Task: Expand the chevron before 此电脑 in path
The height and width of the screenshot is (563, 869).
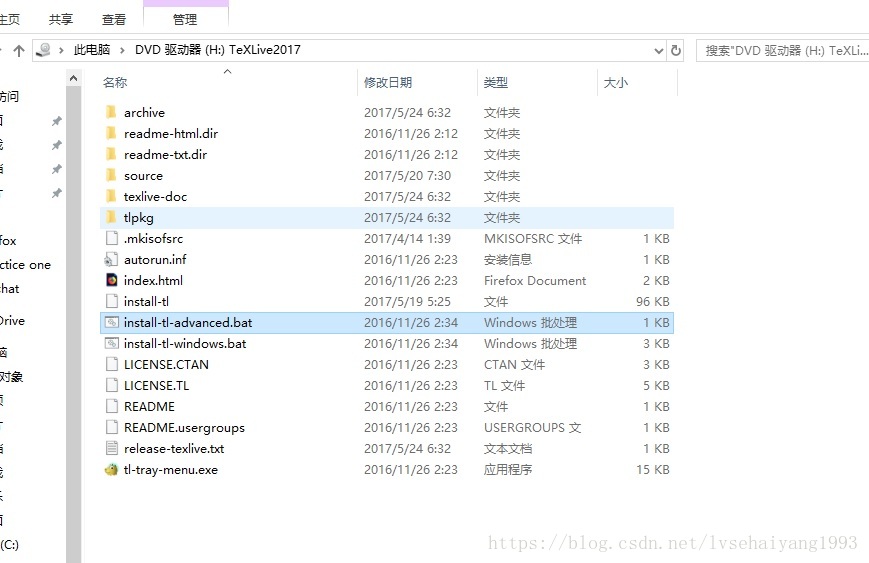Action: [61, 50]
